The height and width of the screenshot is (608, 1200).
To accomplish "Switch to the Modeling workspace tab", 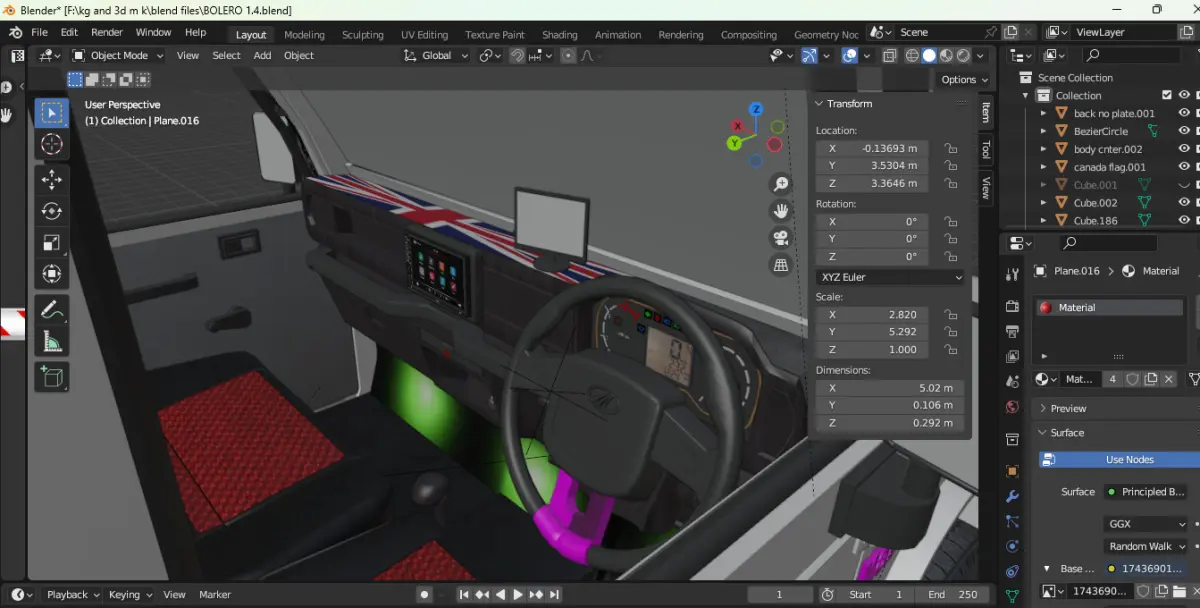I will [x=304, y=35].
